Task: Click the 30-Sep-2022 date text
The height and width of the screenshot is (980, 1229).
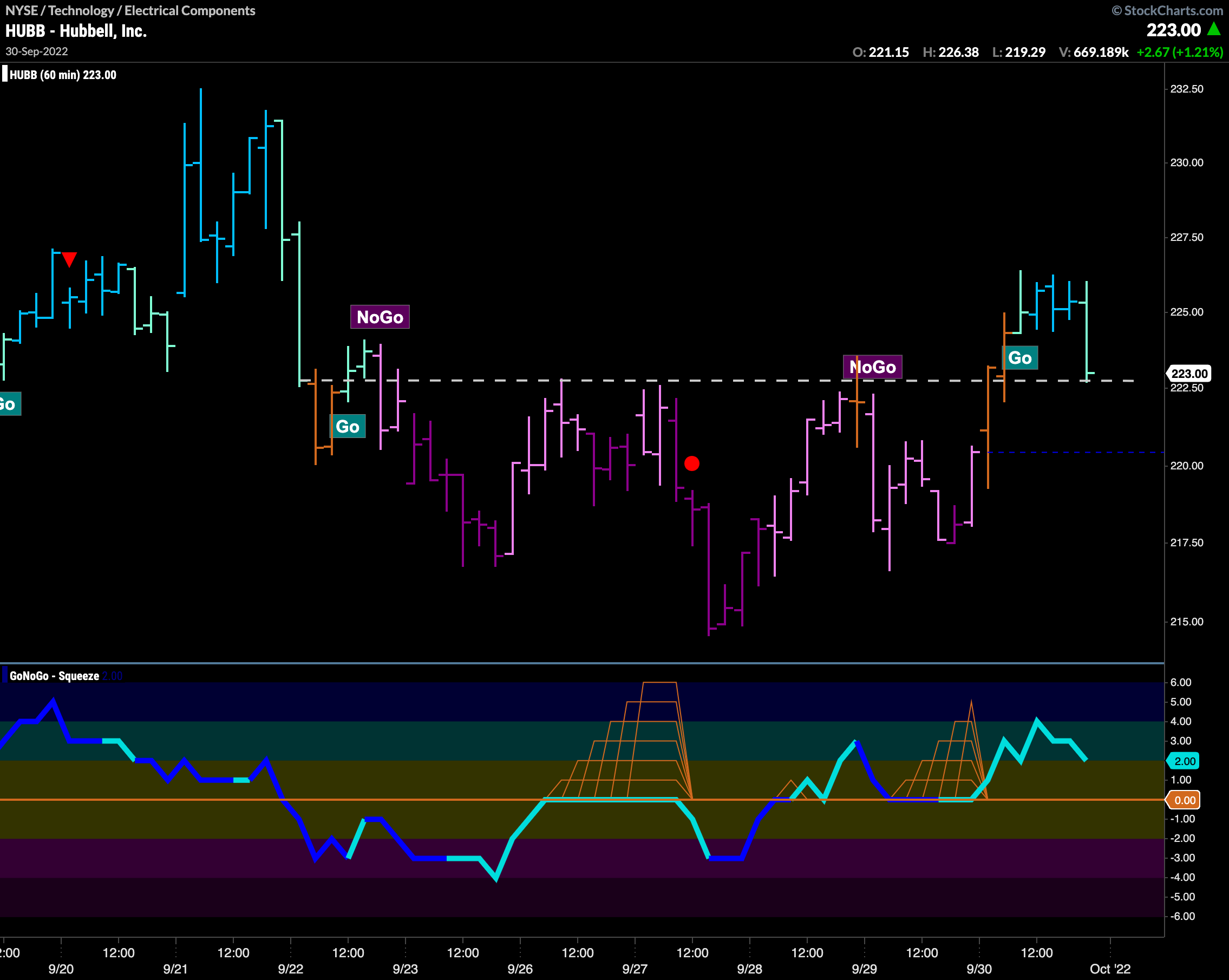Action: pyautogui.click(x=36, y=51)
